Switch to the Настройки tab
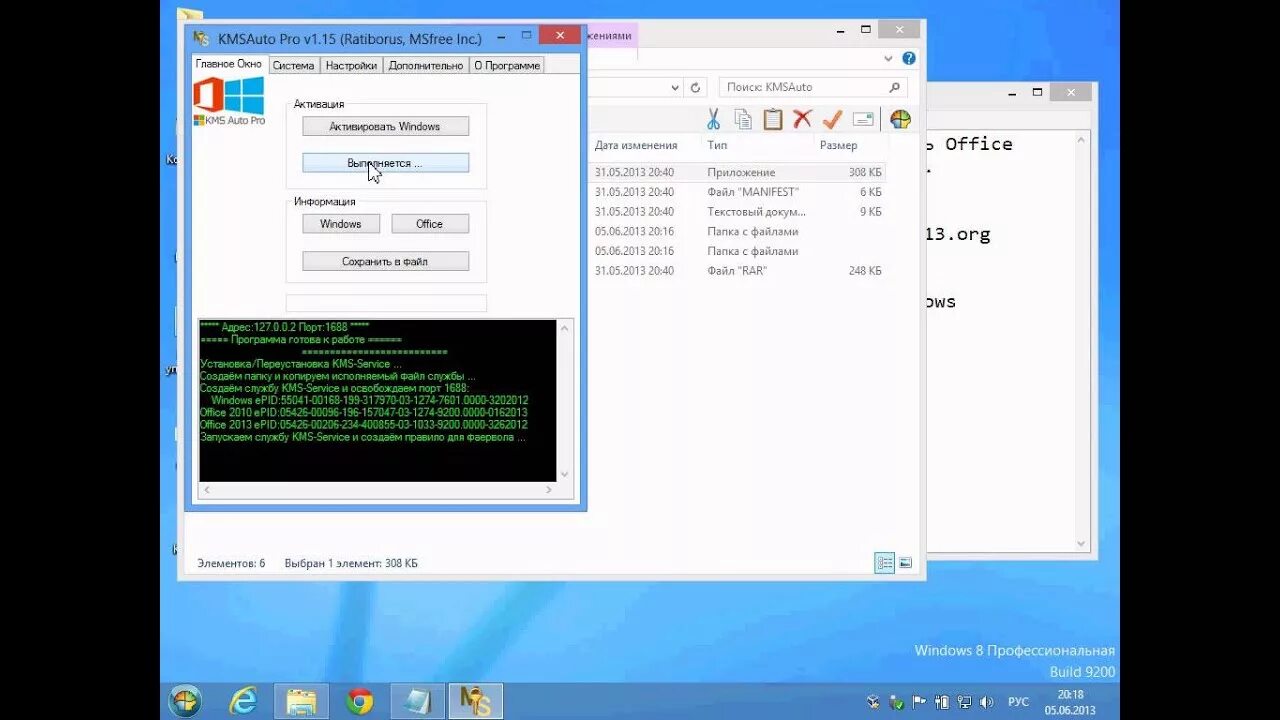The width and height of the screenshot is (1280, 720). pyautogui.click(x=351, y=66)
